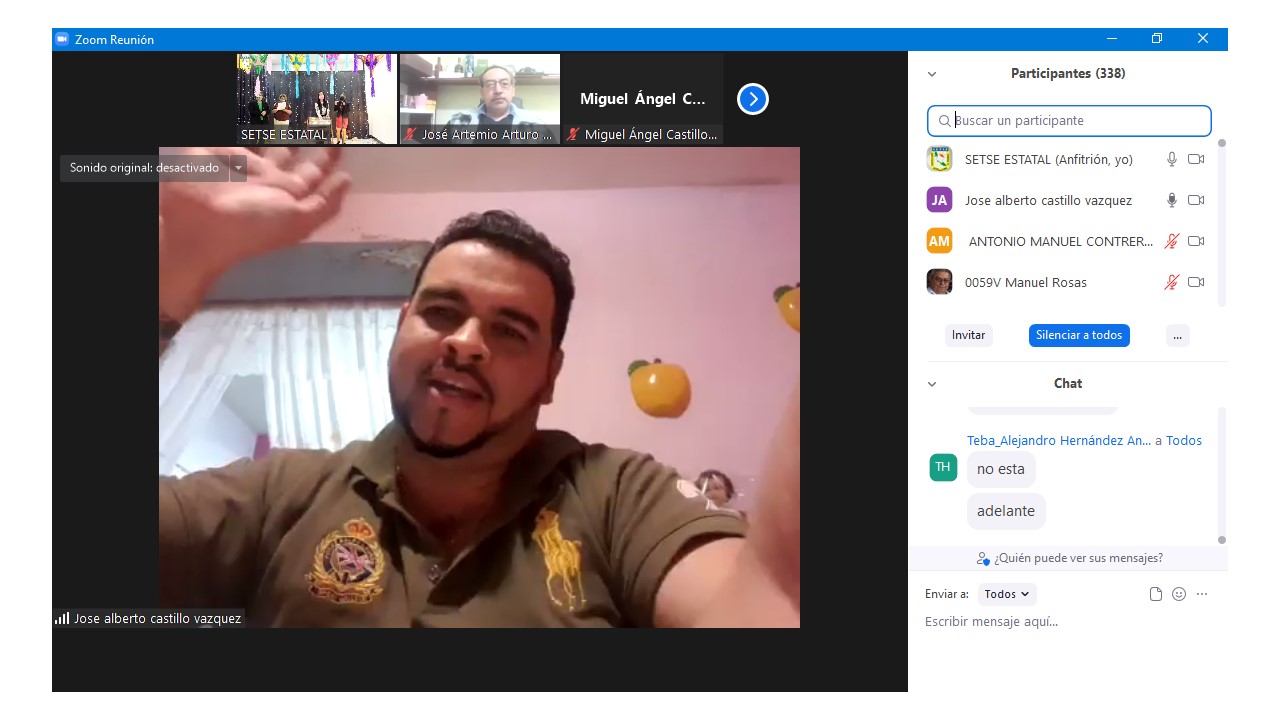Click Todos recipient link in chat header

tap(1184, 440)
